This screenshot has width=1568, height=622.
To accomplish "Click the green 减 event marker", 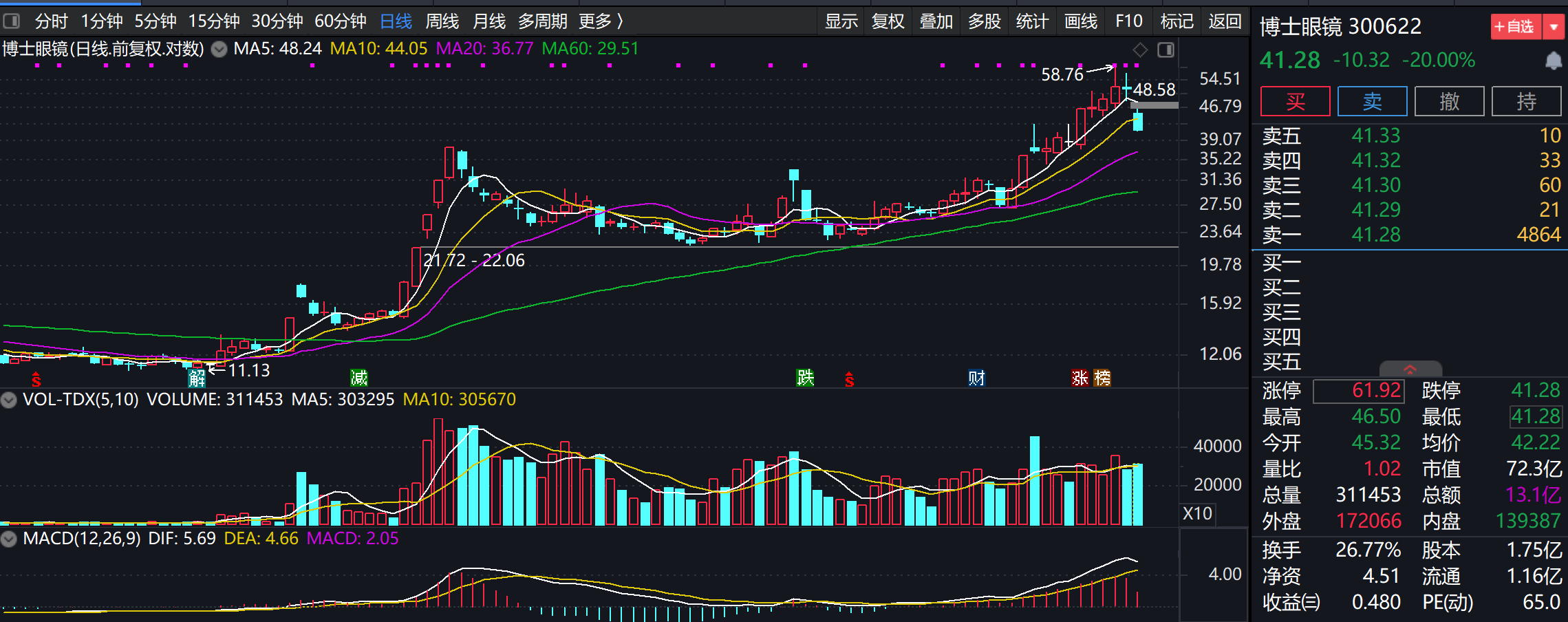I will 359,378.
